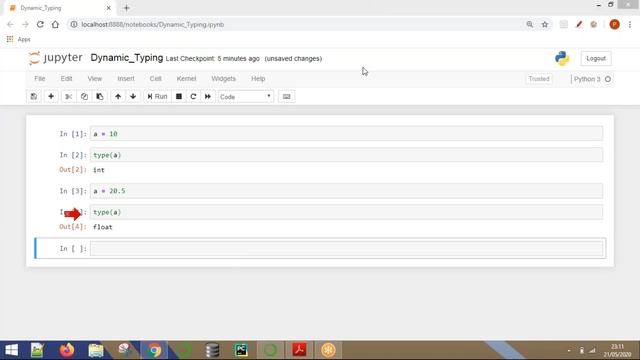Open the Windows Start menu
Image resolution: width=640 pixels, height=360 pixels.
tap(11, 350)
